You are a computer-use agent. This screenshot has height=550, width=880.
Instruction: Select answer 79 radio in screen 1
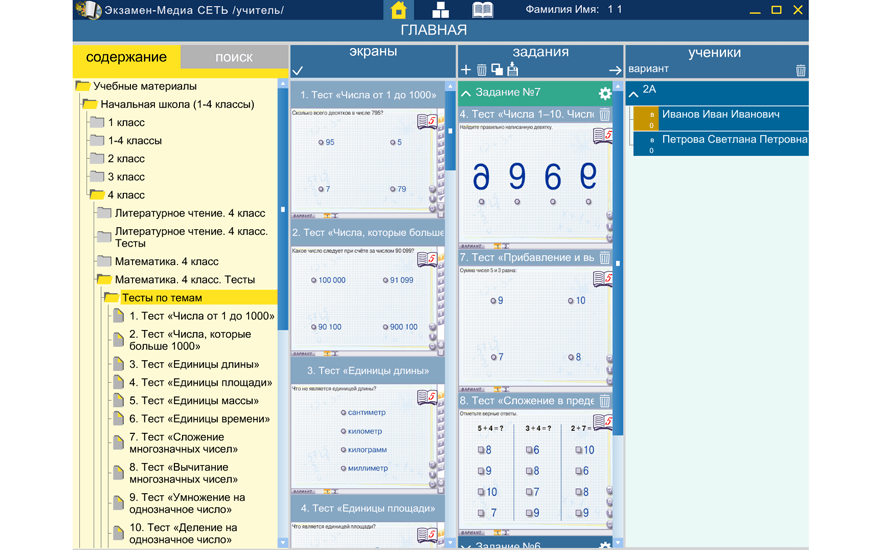pyautogui.click(x=393, y=189)
